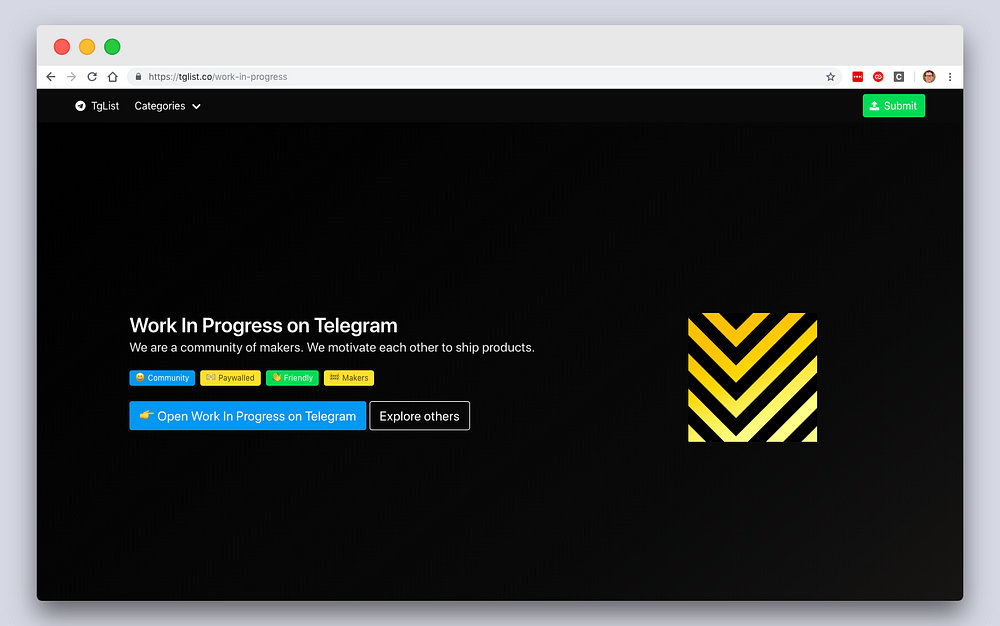Click the Explore others button
This screenshot has height=626, width=1000.
tap(420, 416)
